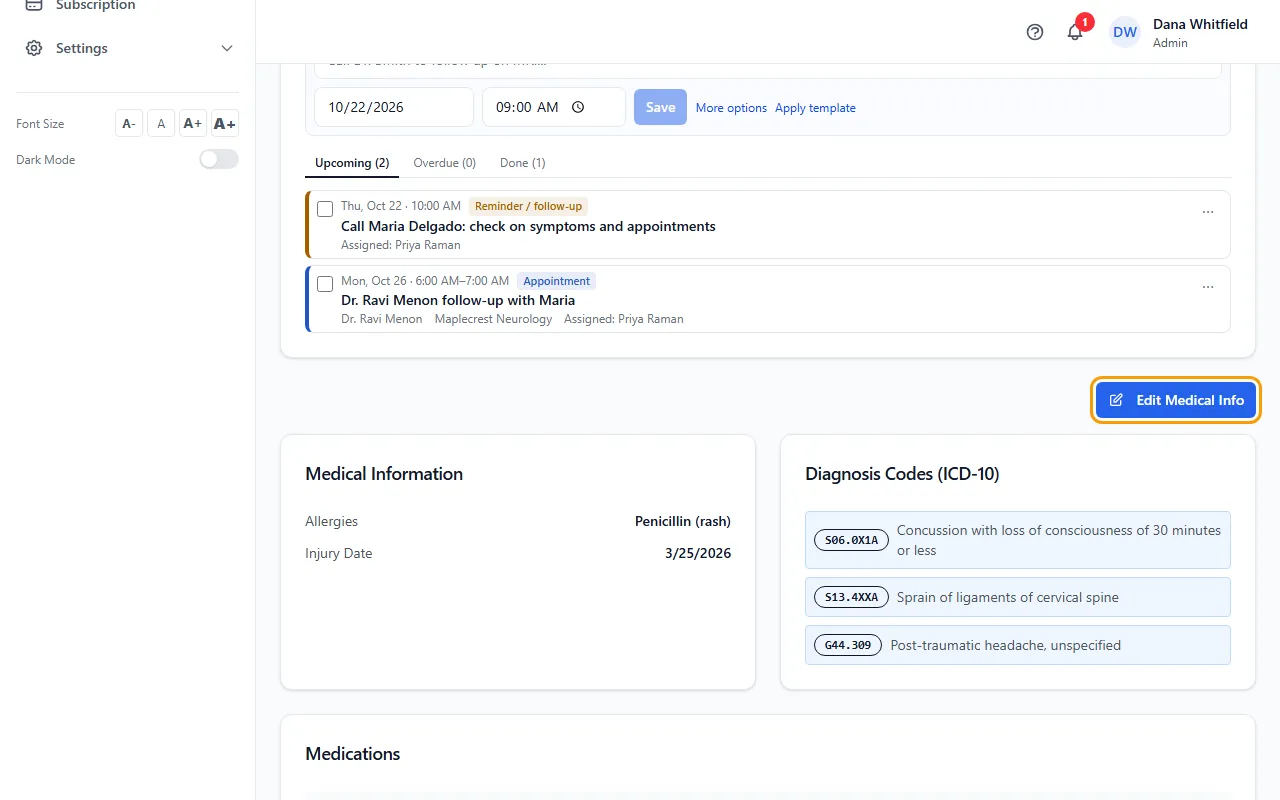
Task: Click the Medications heading
Action: (353, 754)
